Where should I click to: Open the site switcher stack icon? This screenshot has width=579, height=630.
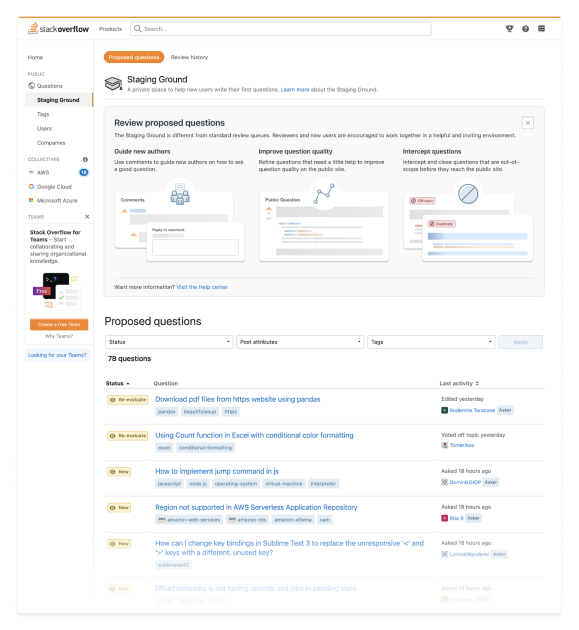[x=541, y=29]
